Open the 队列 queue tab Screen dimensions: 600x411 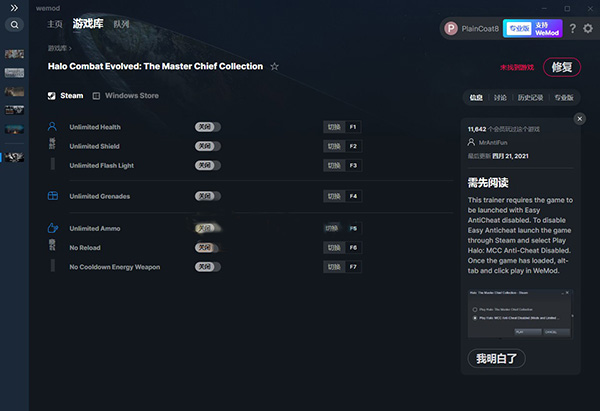121,24
